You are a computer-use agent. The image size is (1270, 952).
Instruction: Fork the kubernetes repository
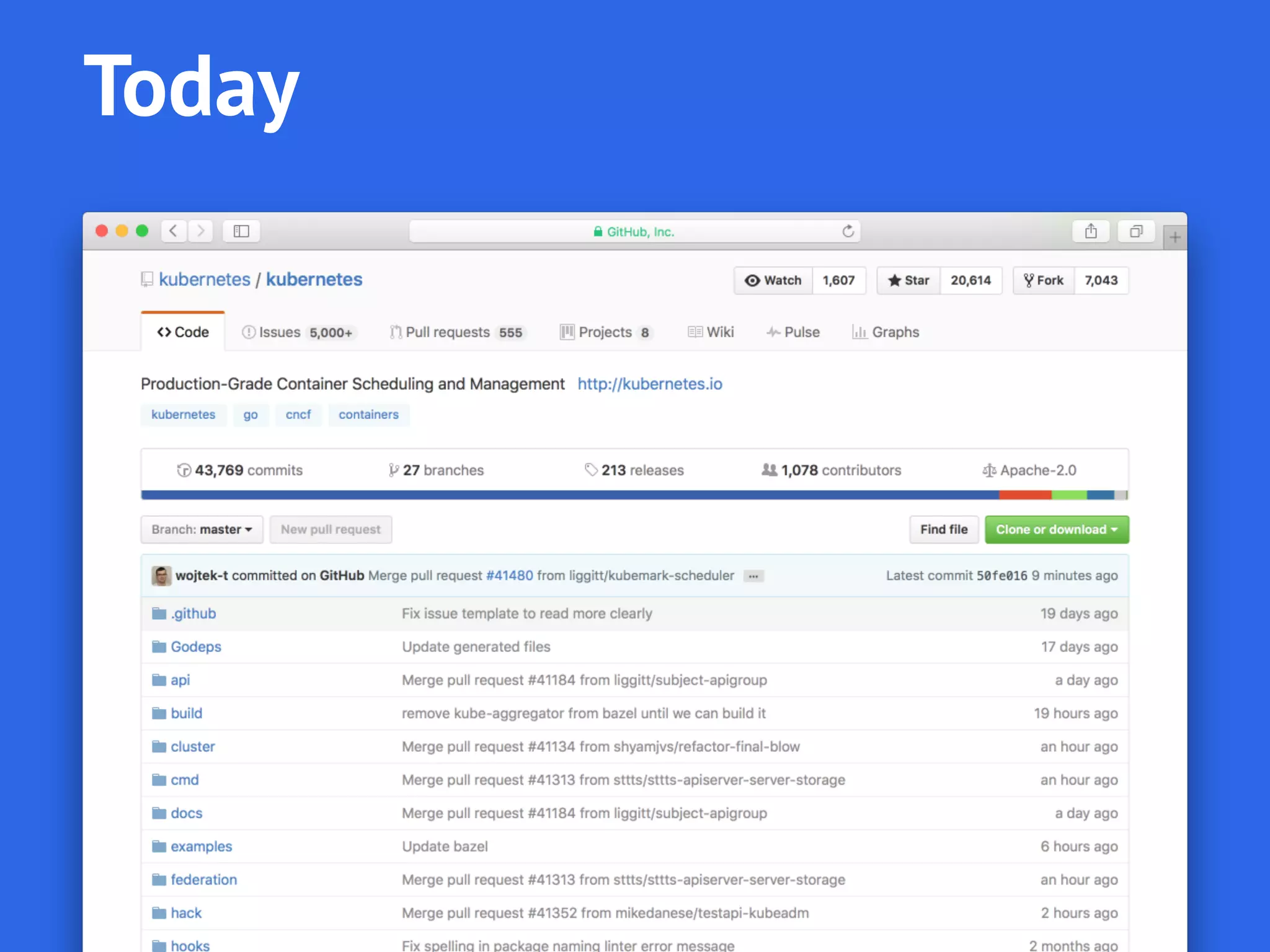point(1044,280)
